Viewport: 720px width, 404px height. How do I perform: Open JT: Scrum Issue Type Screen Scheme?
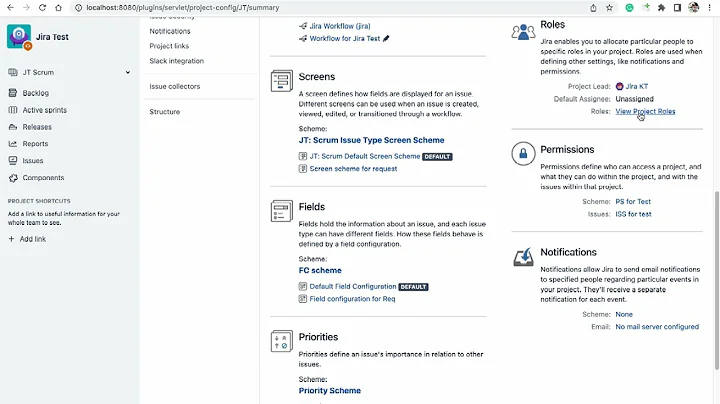(371, 140)
